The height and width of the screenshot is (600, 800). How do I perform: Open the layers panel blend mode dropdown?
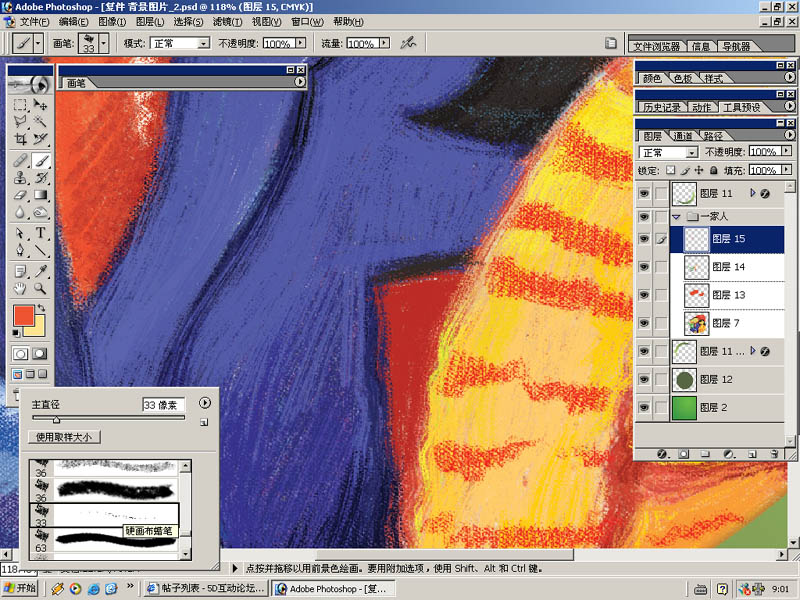(691, 153)
